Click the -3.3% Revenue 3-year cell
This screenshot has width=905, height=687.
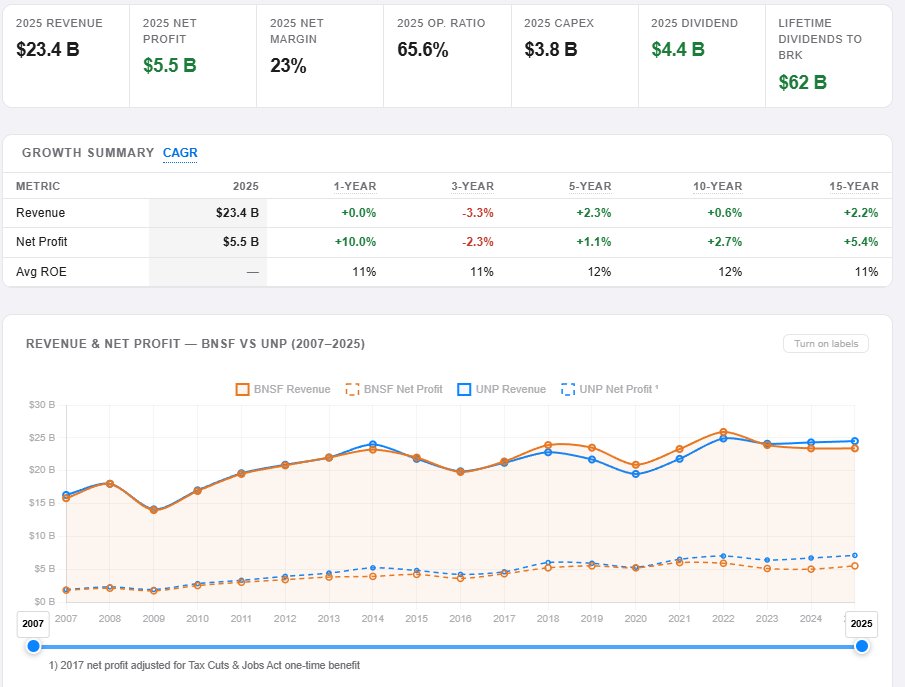click(x=478, y=212)
